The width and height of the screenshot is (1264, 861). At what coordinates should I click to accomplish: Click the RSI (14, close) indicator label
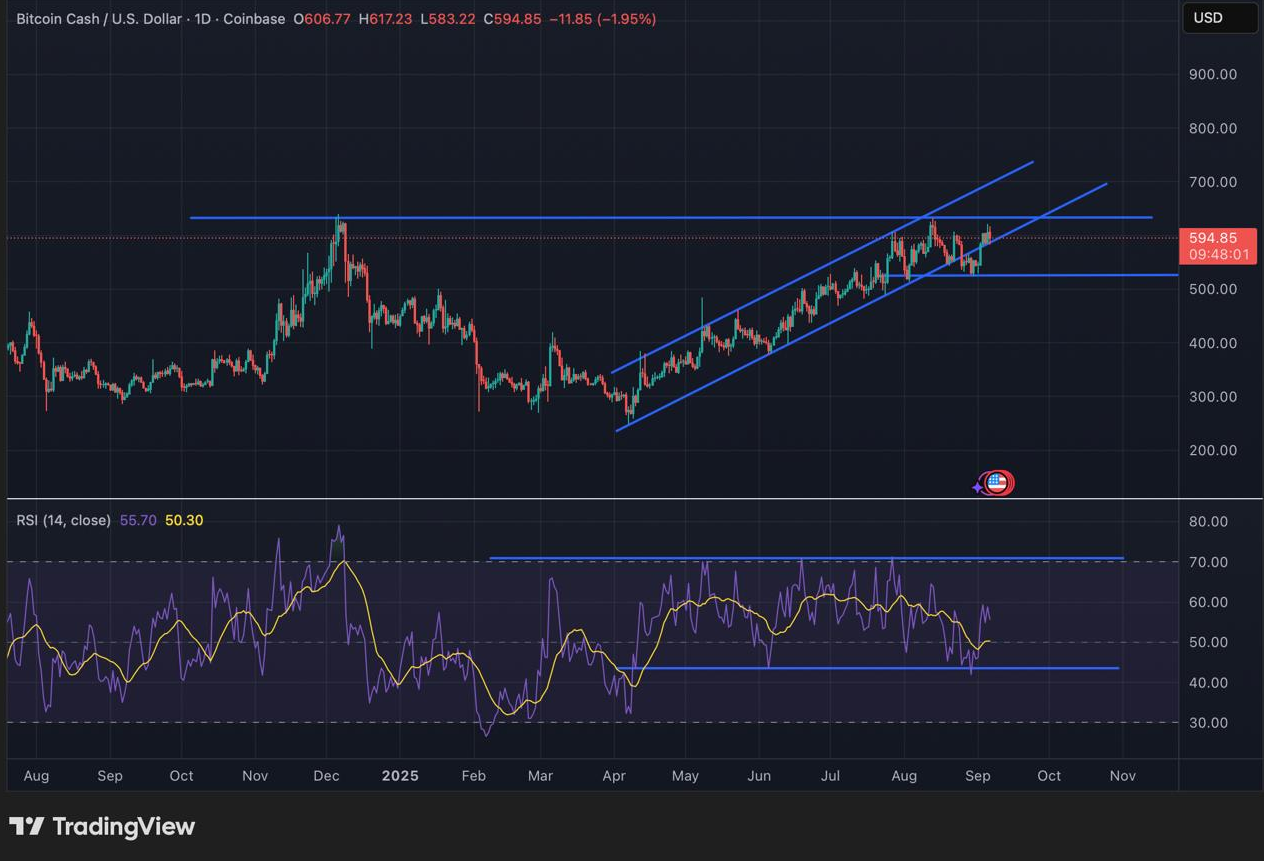[63, 520]
